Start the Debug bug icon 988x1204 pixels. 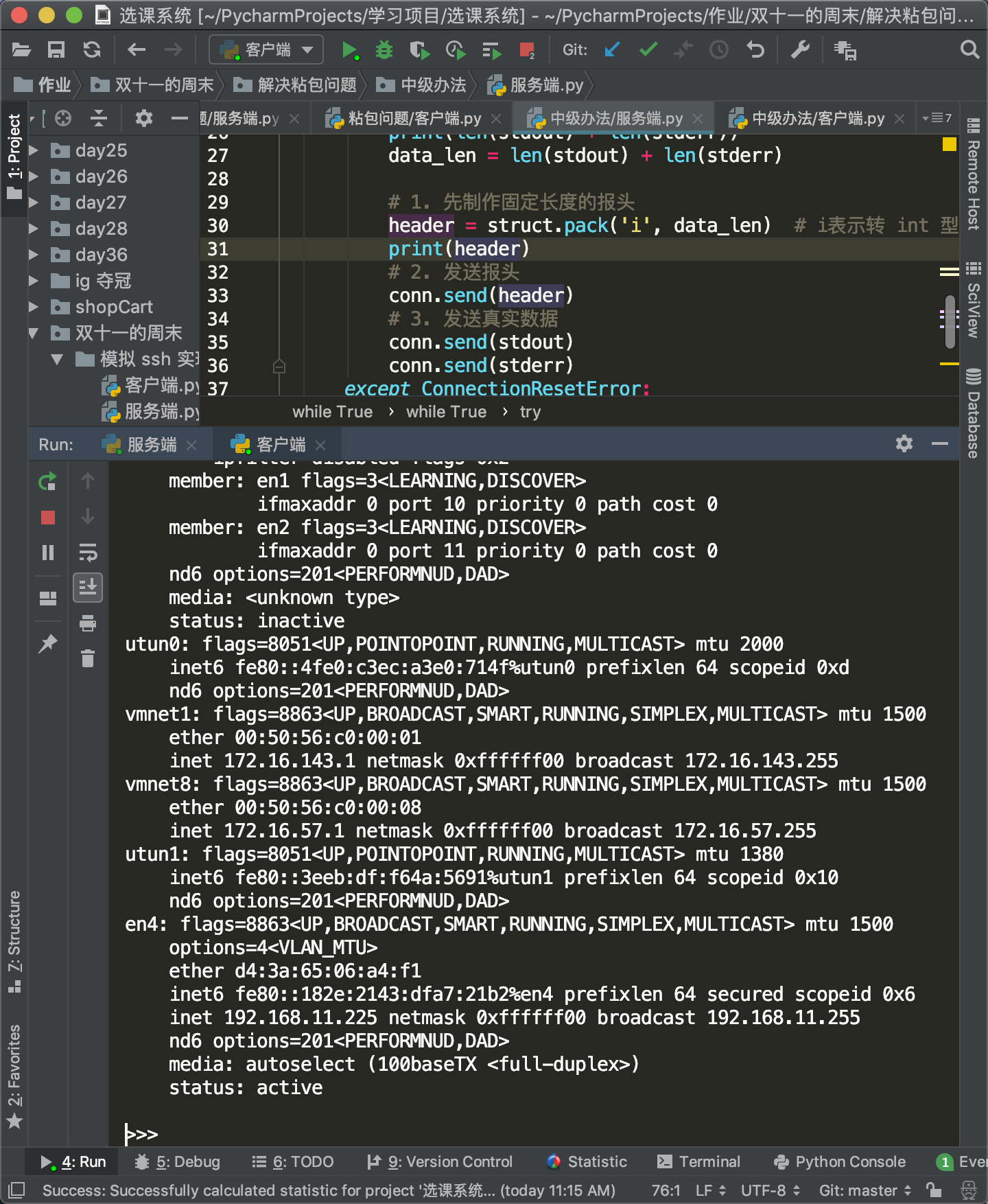(384, 50)
